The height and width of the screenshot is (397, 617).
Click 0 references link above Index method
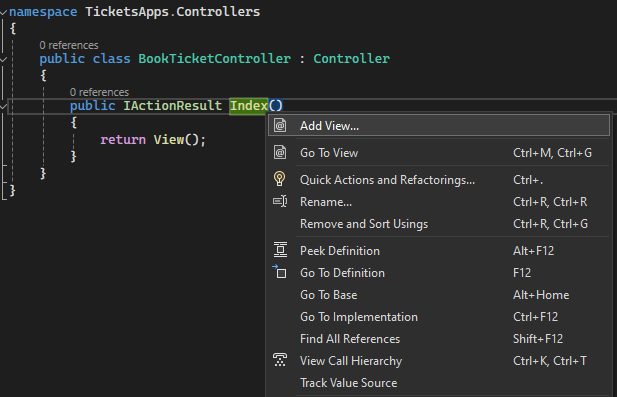click(x=99, y=92)
